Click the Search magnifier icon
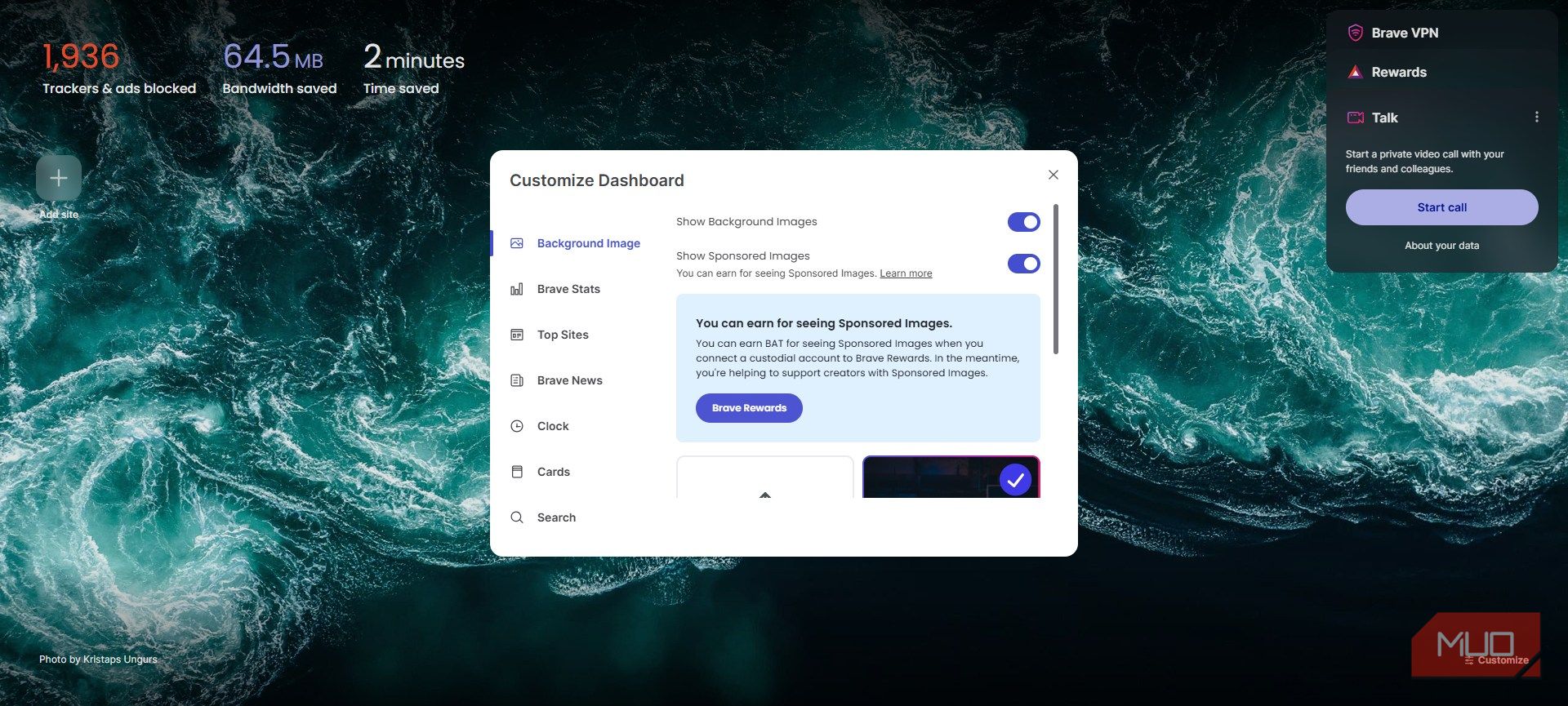This screenshot has width=1568, height=706. coord(517,517)
